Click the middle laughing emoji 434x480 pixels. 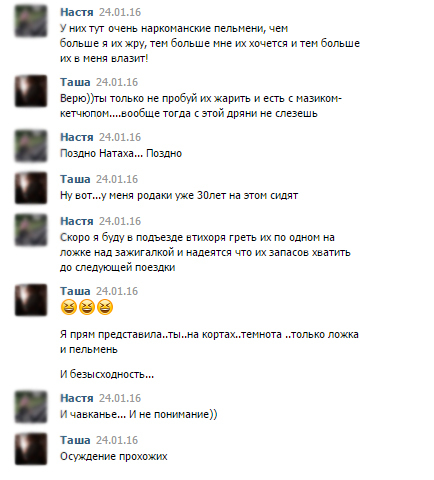click(x=87, y=307)
